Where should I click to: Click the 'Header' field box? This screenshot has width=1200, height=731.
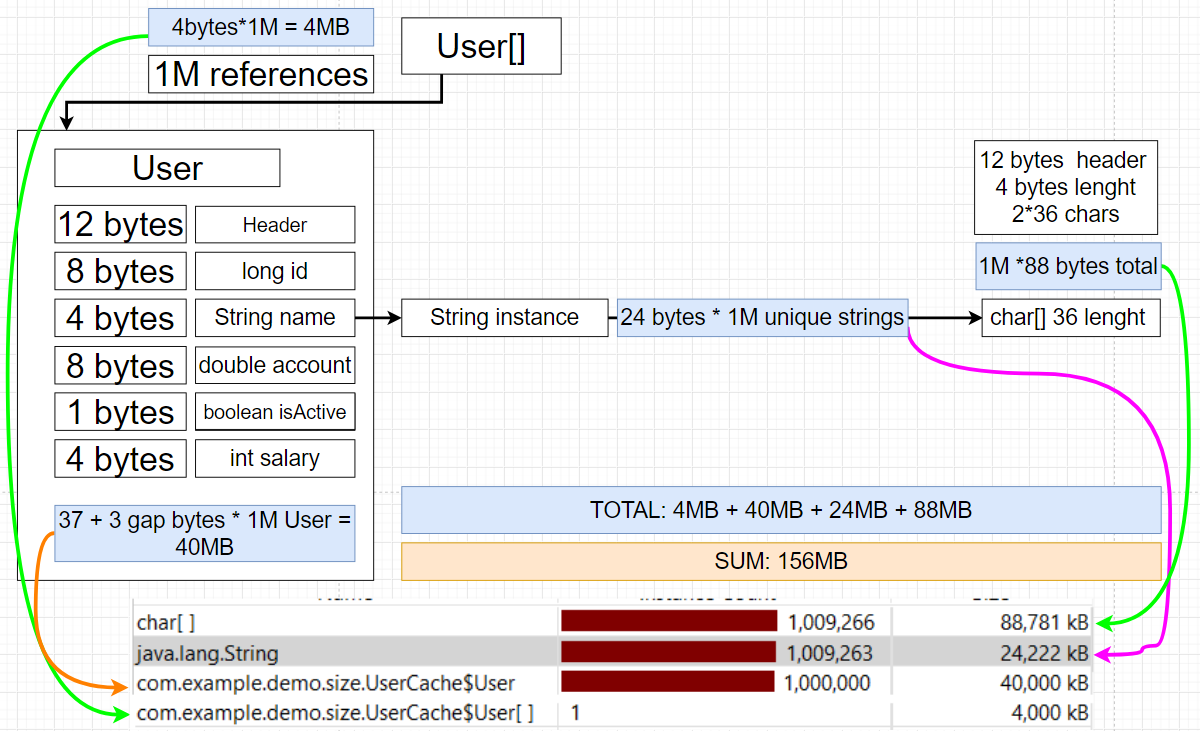[275, 225]
